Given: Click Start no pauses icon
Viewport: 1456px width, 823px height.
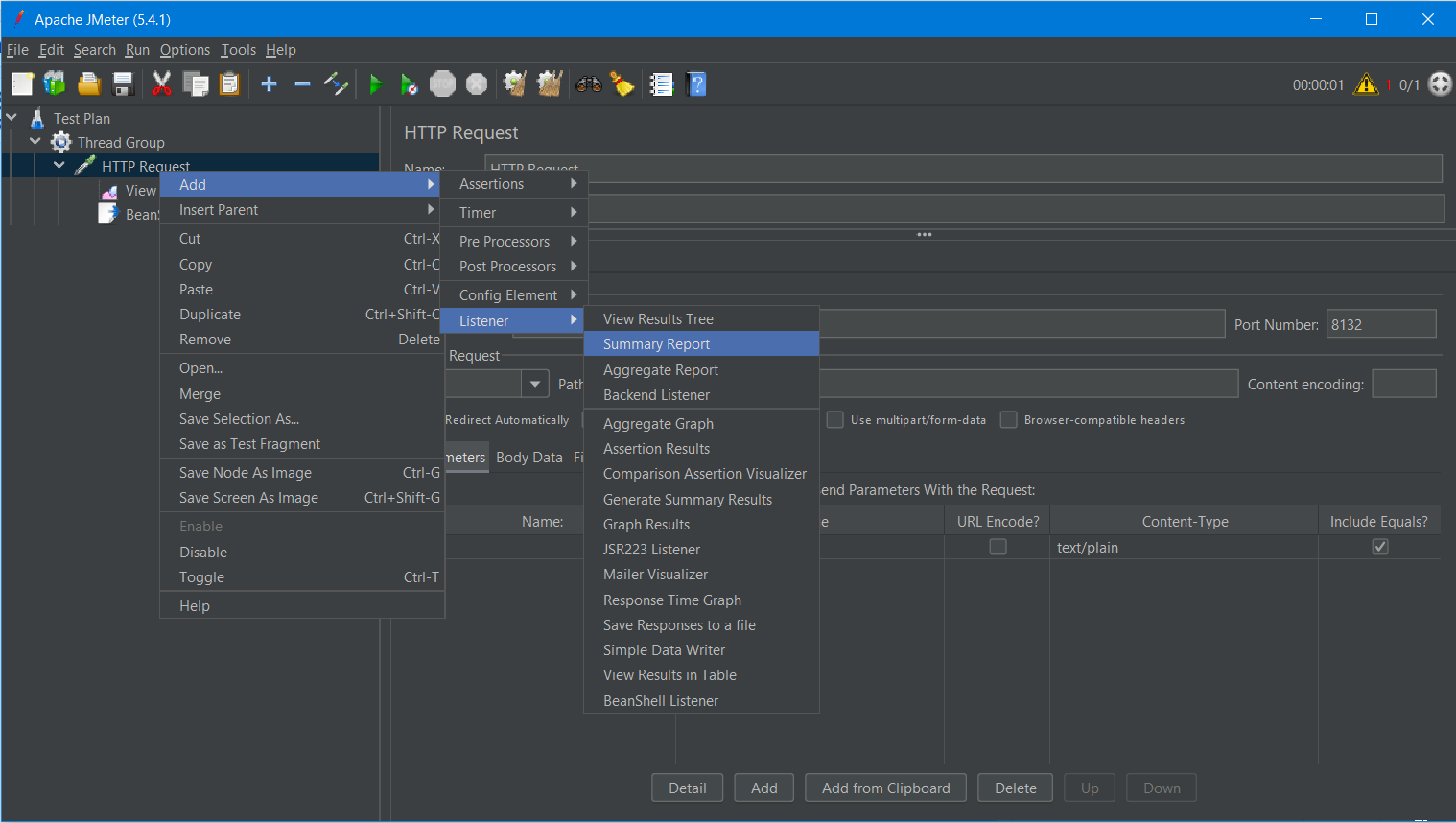Looking at the screenshot, I should click(x=409, y=84).
